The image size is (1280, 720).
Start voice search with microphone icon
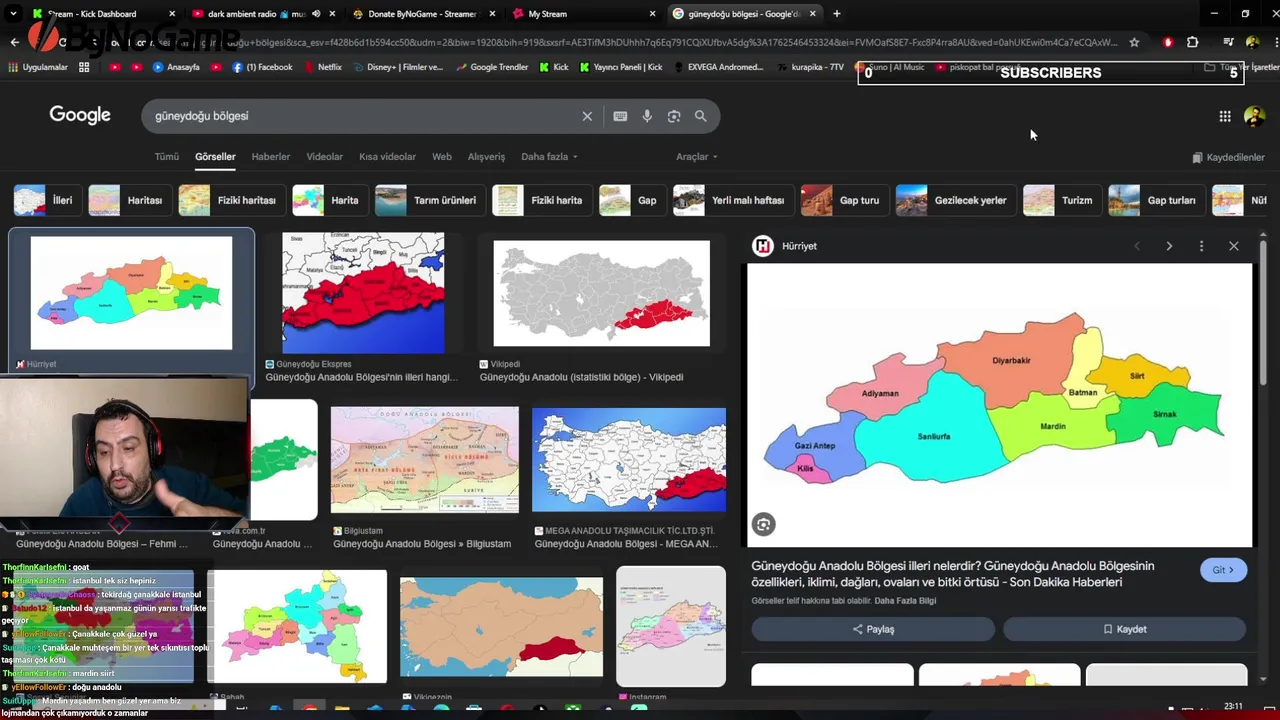pyautogui.click(x=647, y=116)
